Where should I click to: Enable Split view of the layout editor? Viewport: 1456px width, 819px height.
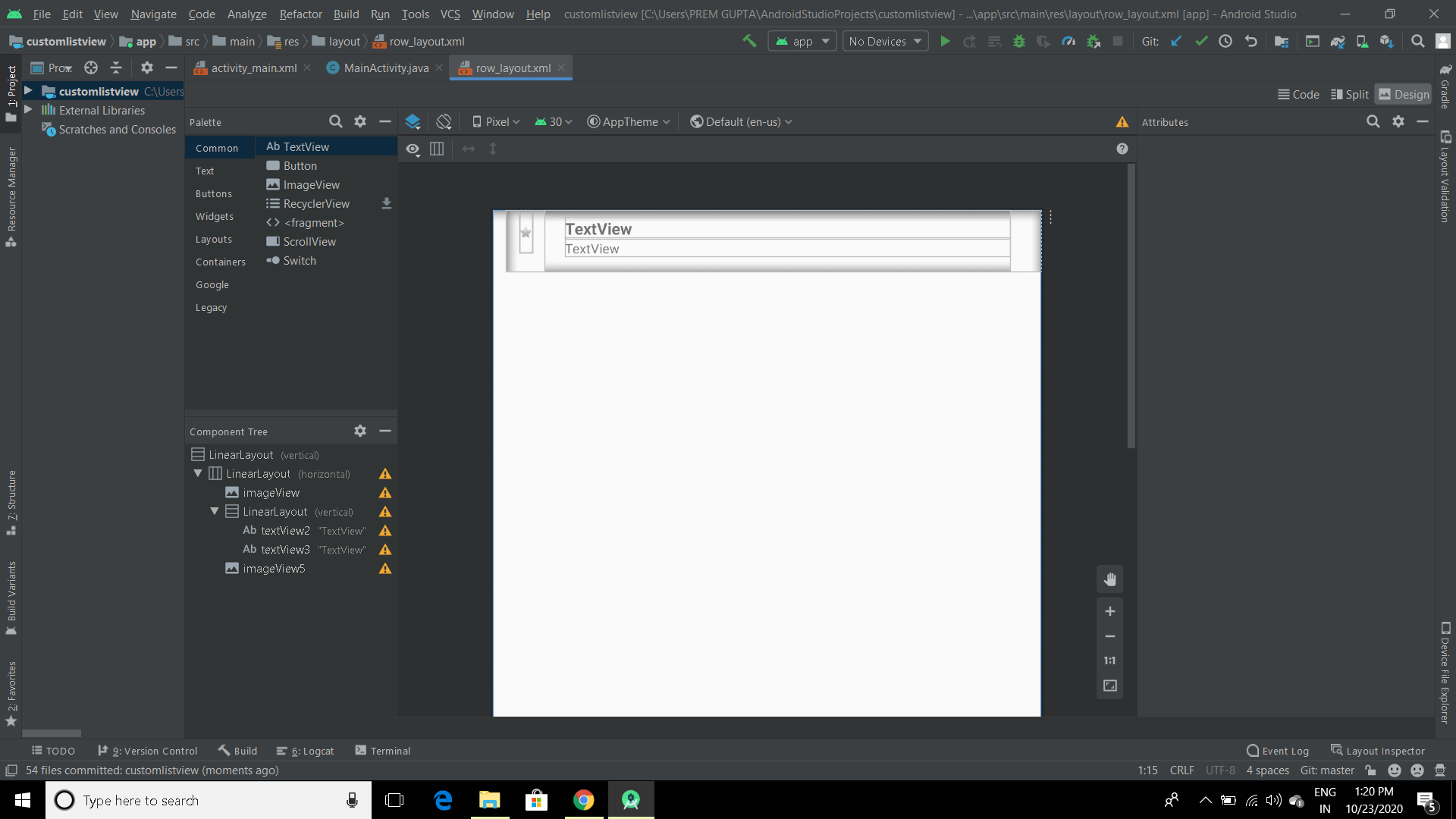tap(1350, 94)
